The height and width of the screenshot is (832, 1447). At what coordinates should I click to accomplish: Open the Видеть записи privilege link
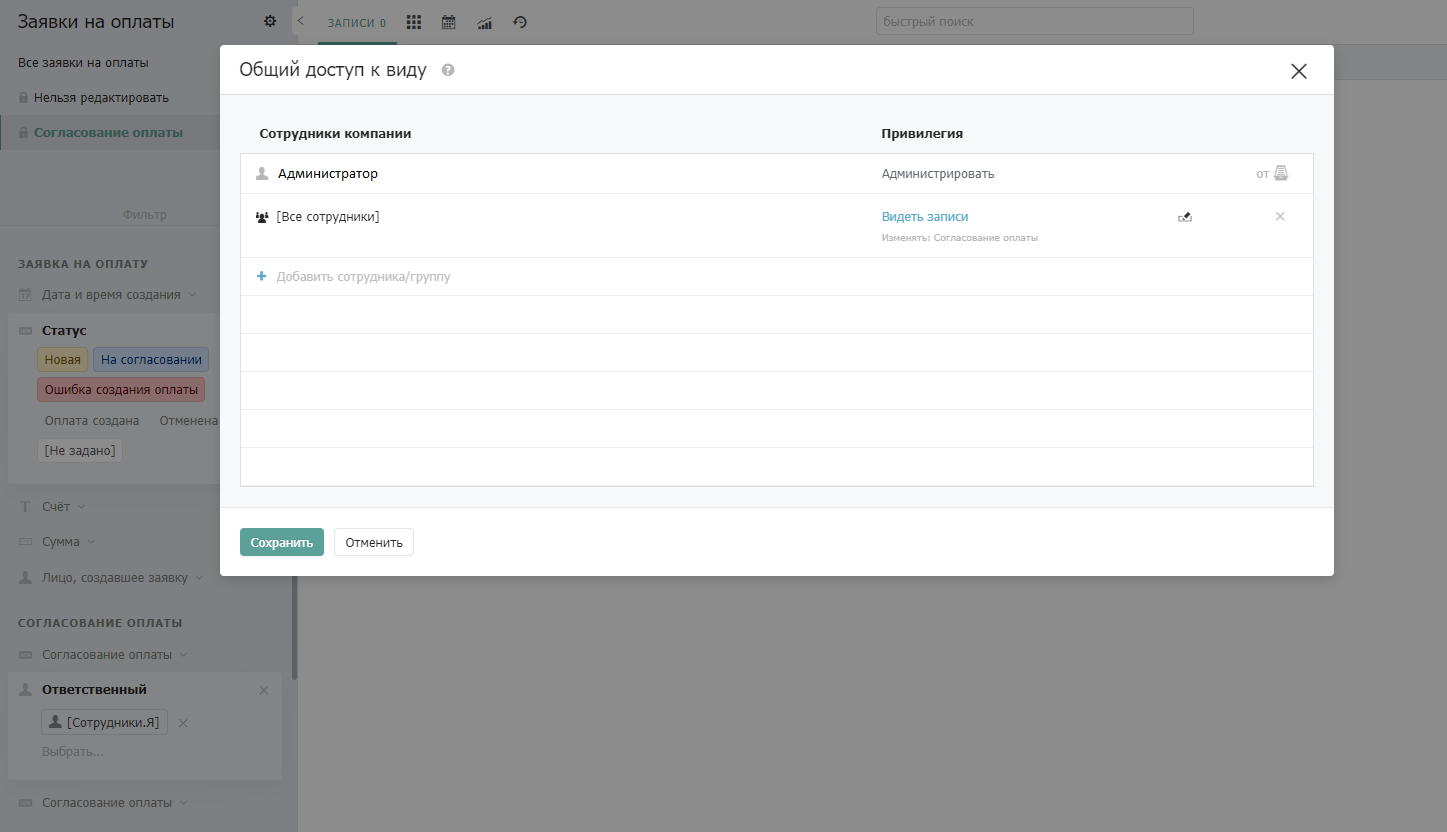click(925, 216)
